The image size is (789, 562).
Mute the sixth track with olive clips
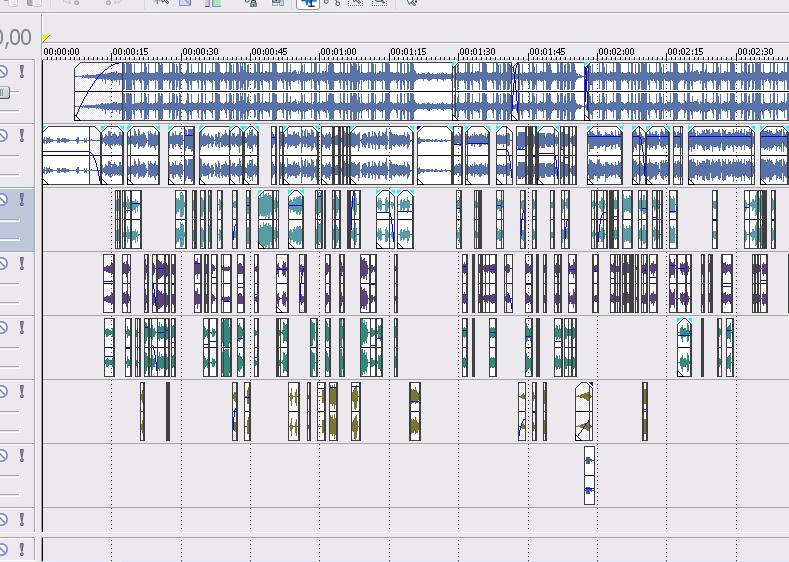tap(4, 391)
